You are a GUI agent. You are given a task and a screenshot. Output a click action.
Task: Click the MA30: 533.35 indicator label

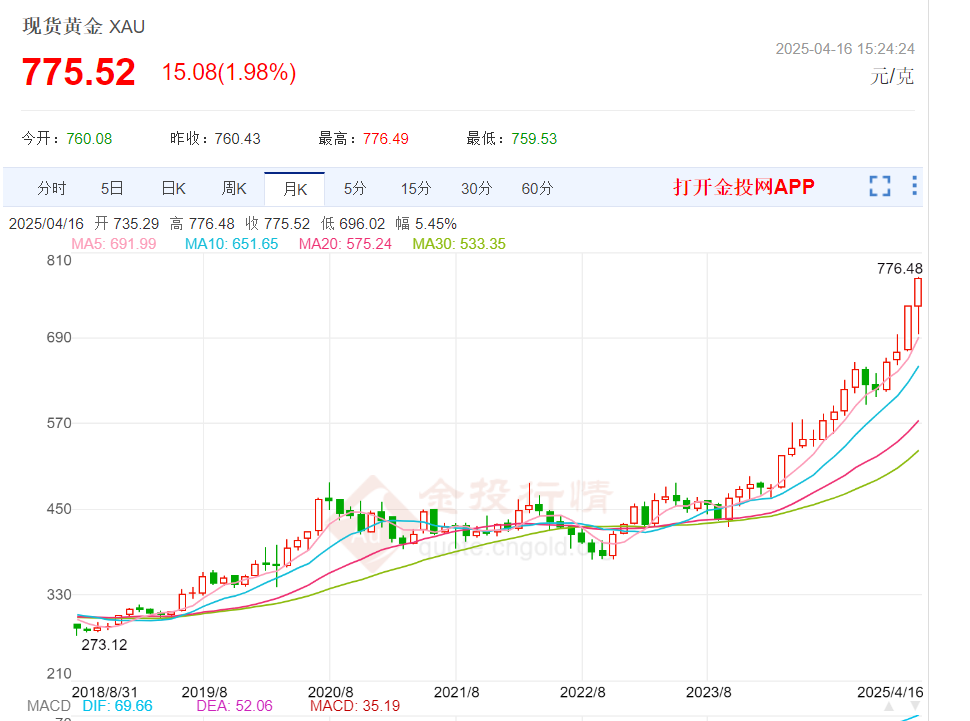[459, 244]
